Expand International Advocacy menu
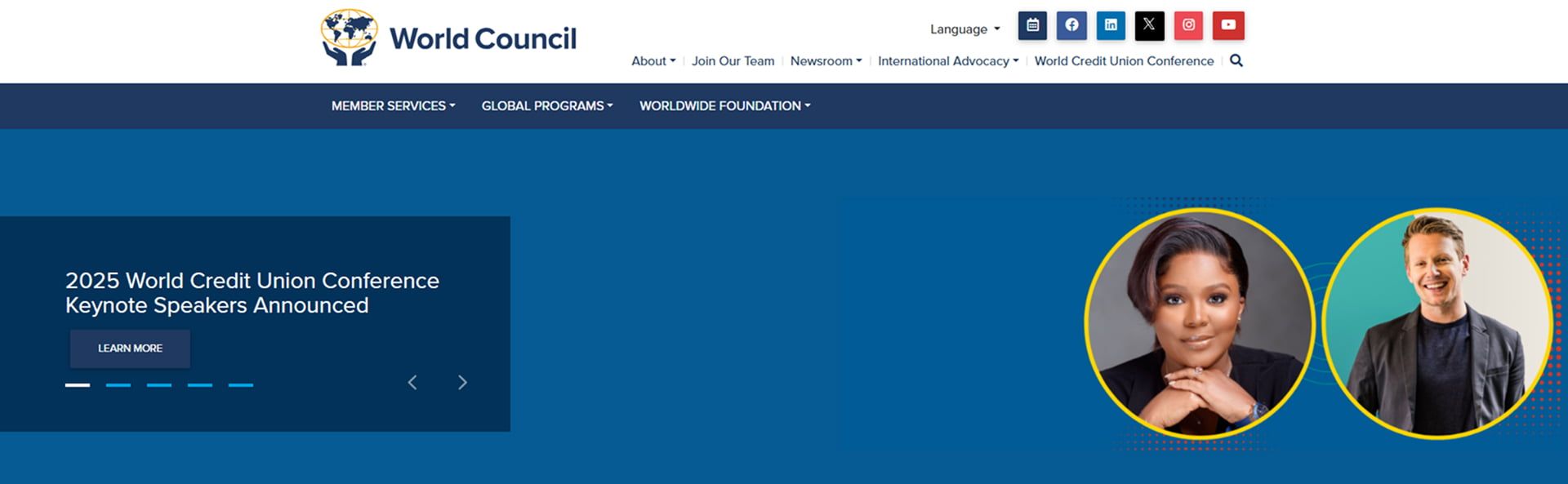 (947, 61)
